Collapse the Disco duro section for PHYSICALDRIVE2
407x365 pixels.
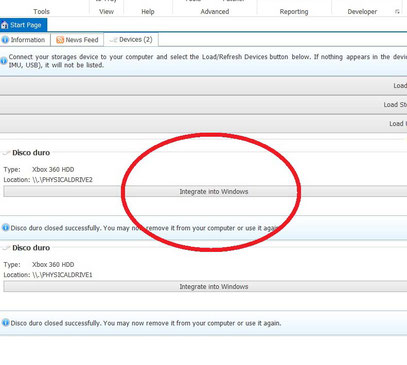pyautogui.click(x=6, y=153)
